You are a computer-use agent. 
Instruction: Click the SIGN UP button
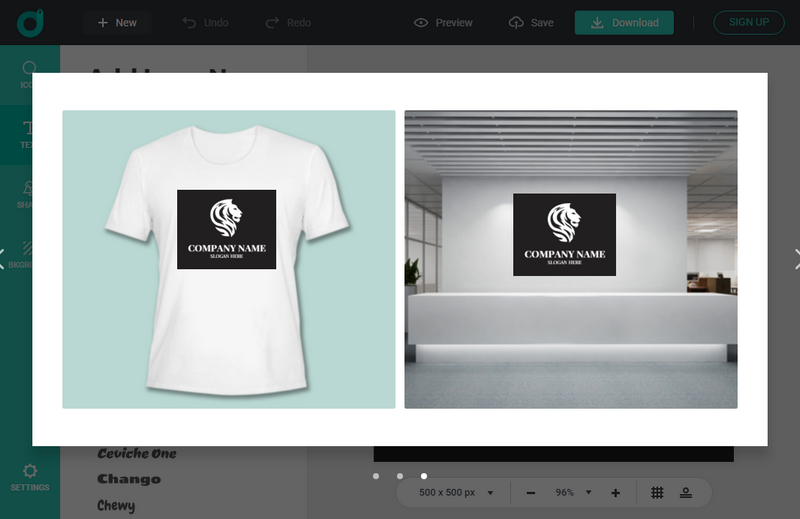[748, 23]
